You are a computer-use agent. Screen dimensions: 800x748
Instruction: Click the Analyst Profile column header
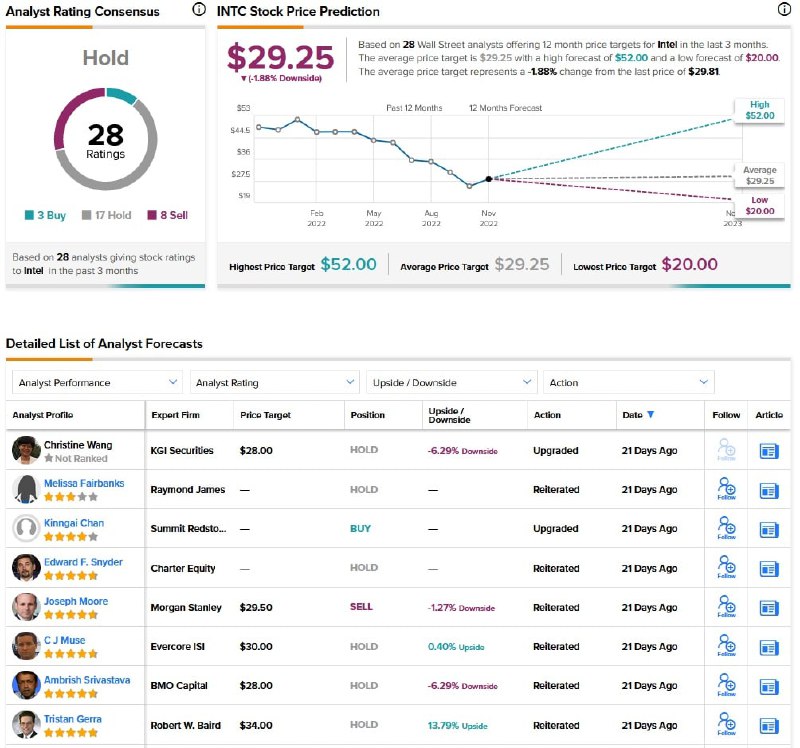pos(43,415)
